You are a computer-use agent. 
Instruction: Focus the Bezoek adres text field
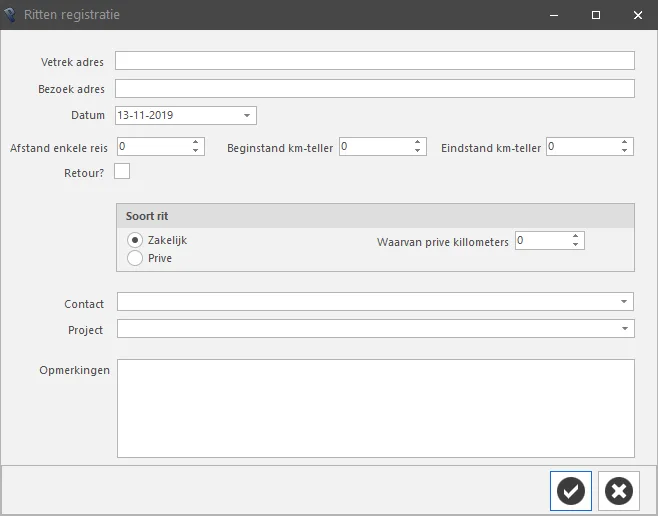click(375, 89)
